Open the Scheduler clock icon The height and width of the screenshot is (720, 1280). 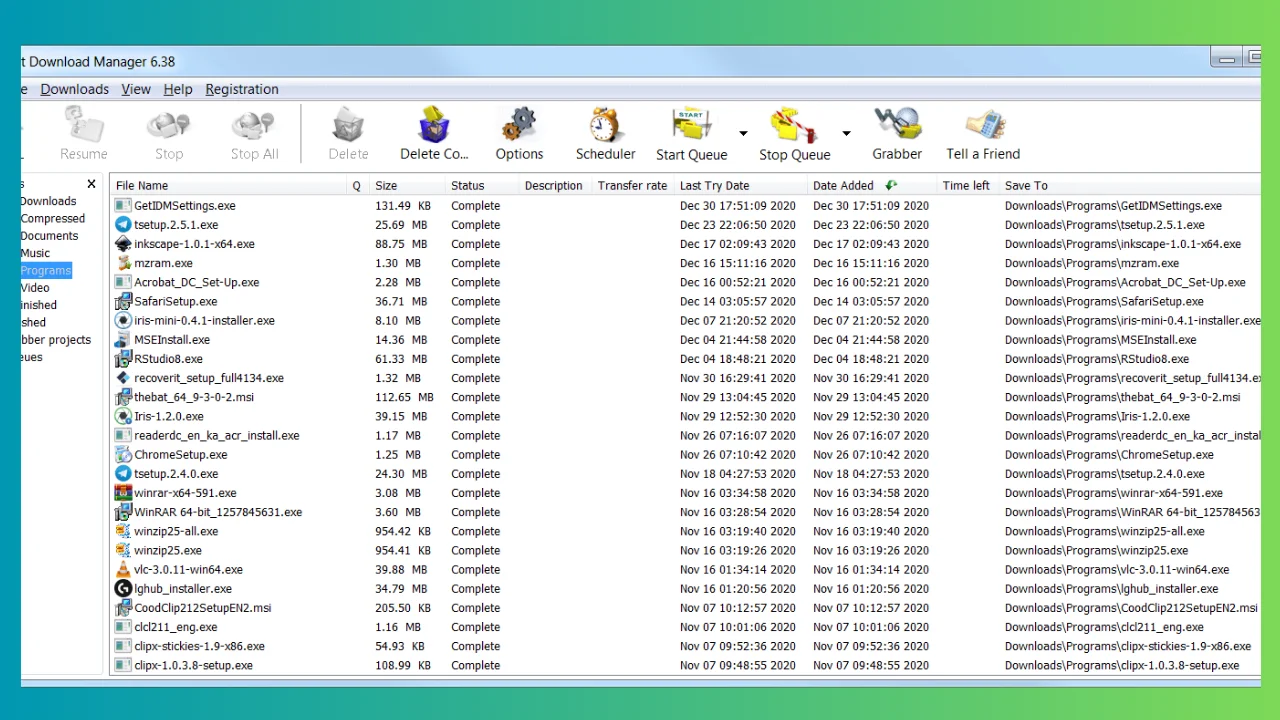605,124
